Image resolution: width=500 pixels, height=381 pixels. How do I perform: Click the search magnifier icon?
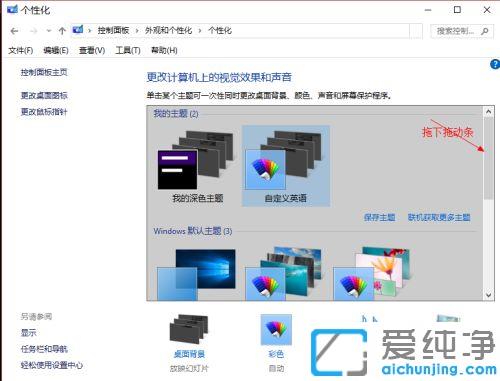485,31
